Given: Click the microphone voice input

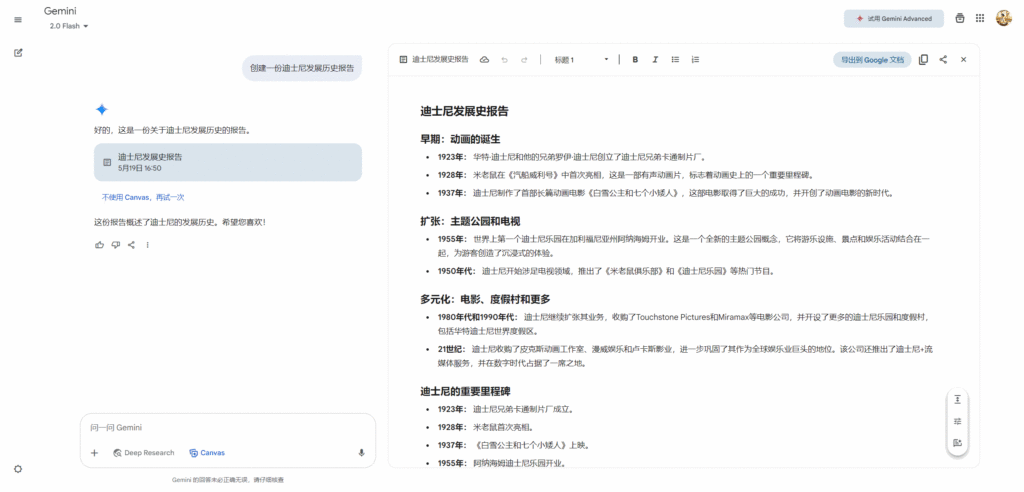Looking at the screenshot, I should point(361,453).
